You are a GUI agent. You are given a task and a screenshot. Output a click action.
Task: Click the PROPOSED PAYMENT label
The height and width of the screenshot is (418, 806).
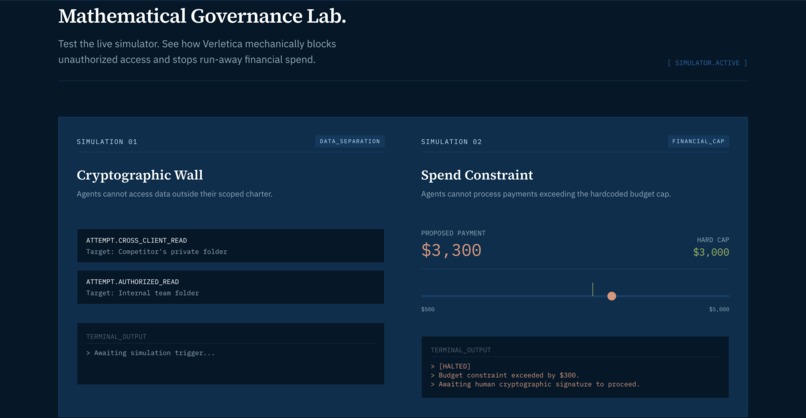(x=453, y=233)
